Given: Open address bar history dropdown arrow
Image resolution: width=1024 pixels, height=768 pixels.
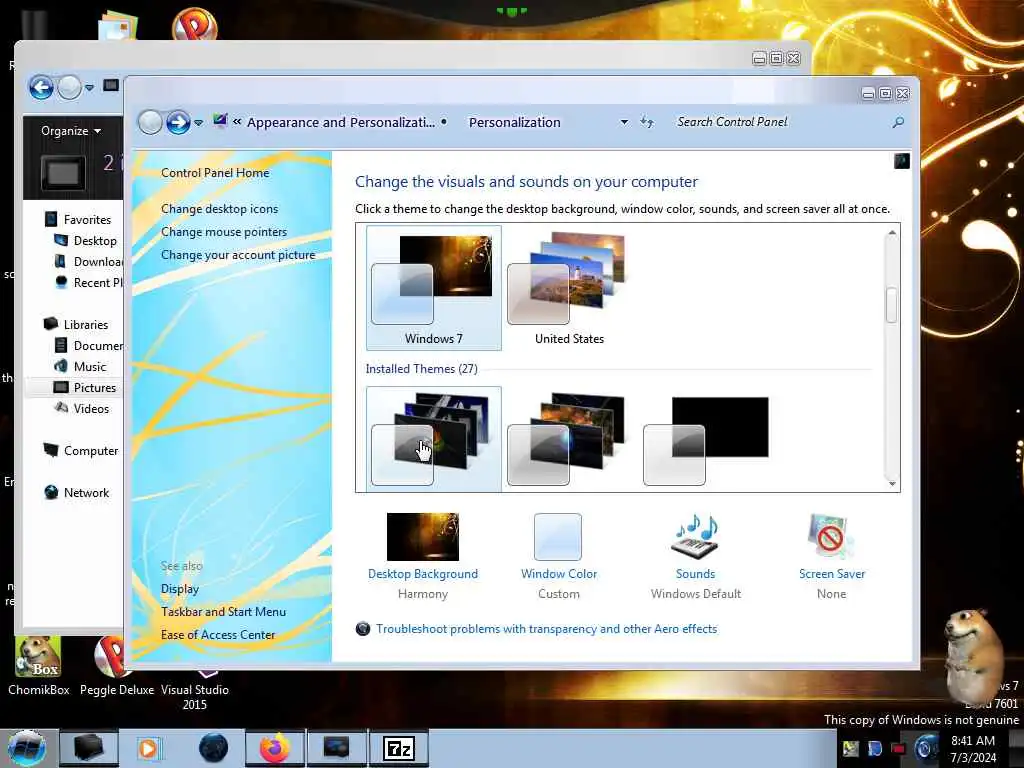Looking at the screenshot, I should (624, 122).
